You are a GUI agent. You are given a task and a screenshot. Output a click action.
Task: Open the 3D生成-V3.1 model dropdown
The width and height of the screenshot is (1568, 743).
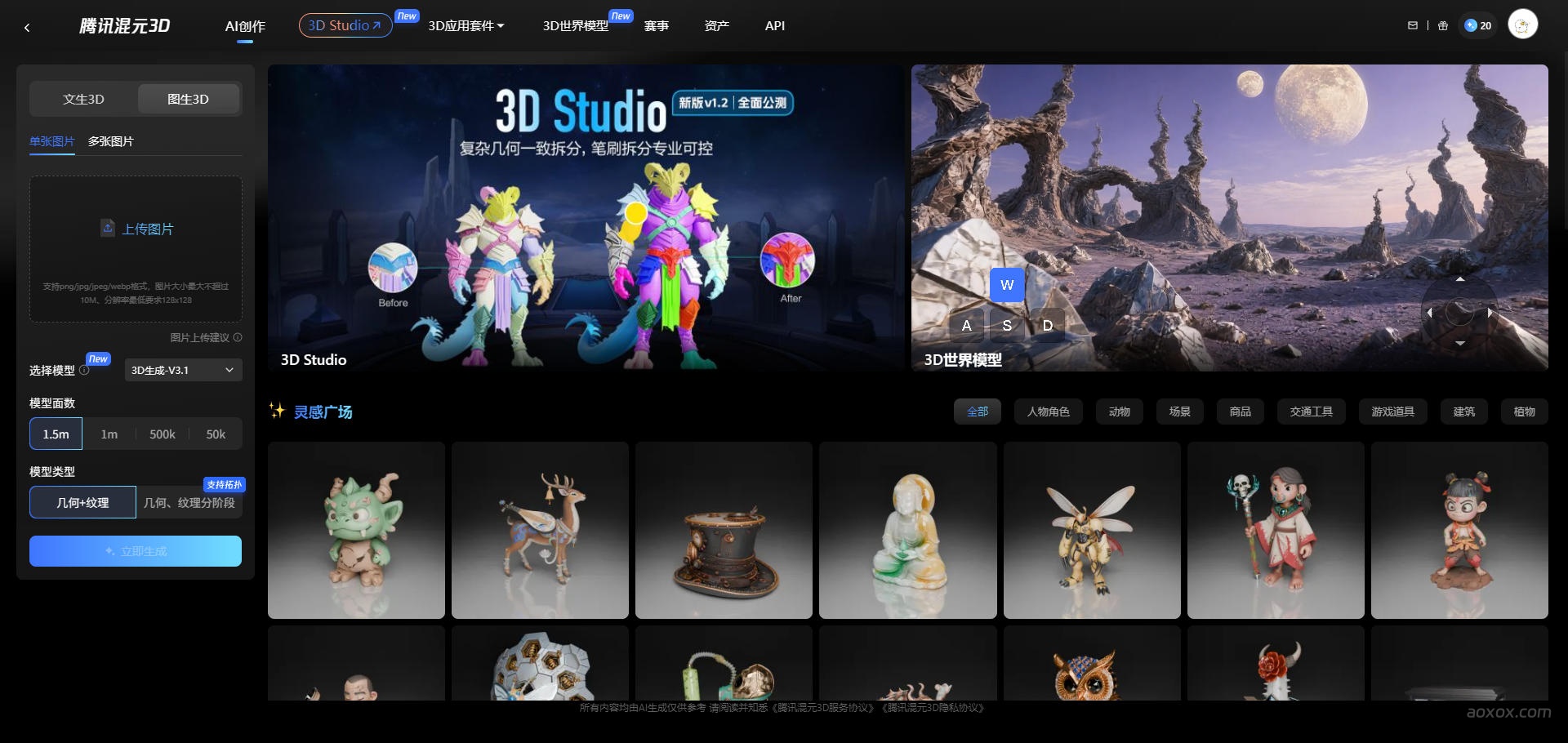click(x=182, y=370)
